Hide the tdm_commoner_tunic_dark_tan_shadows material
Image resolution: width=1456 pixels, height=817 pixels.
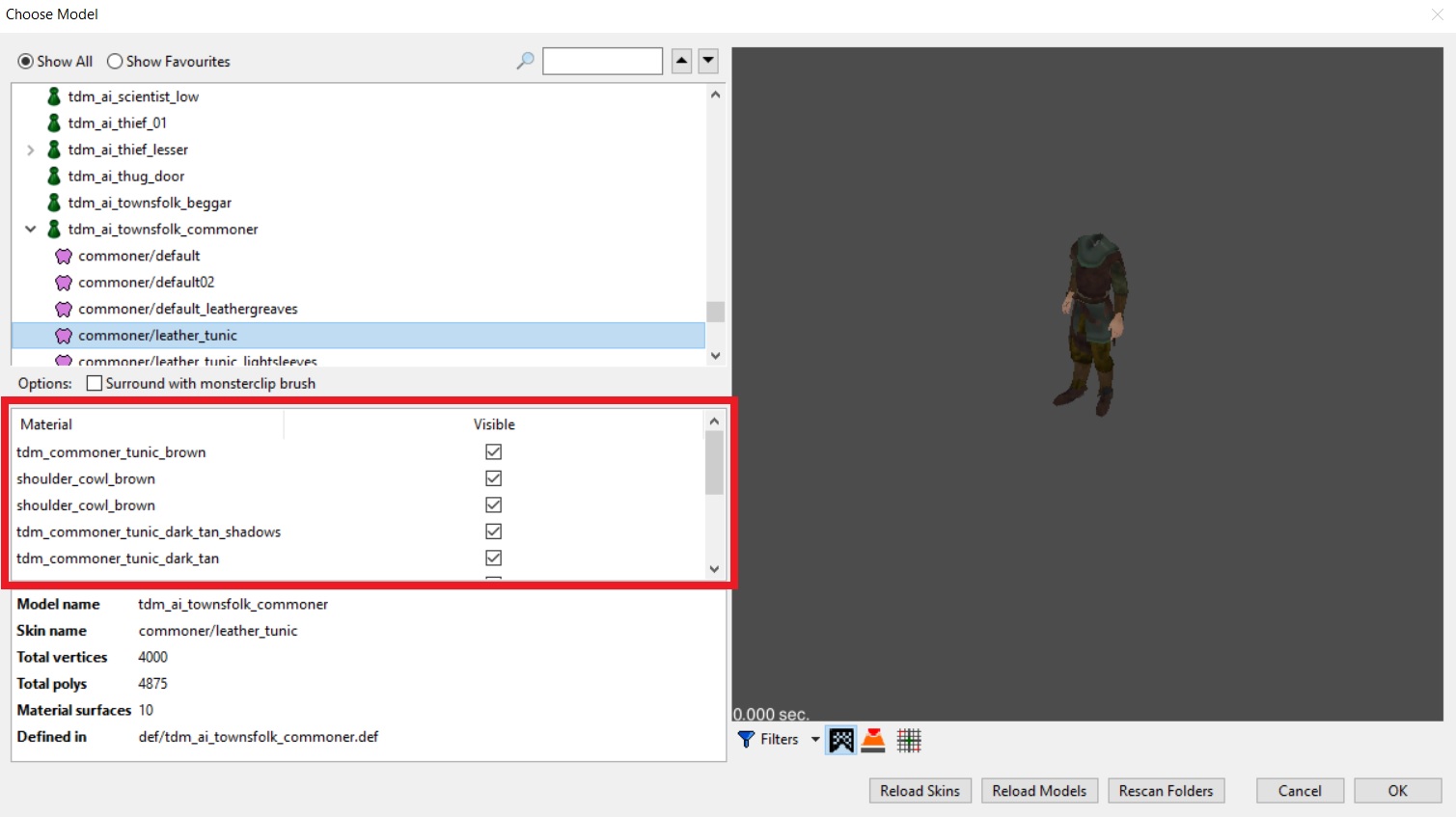click(x=493, y=531)
